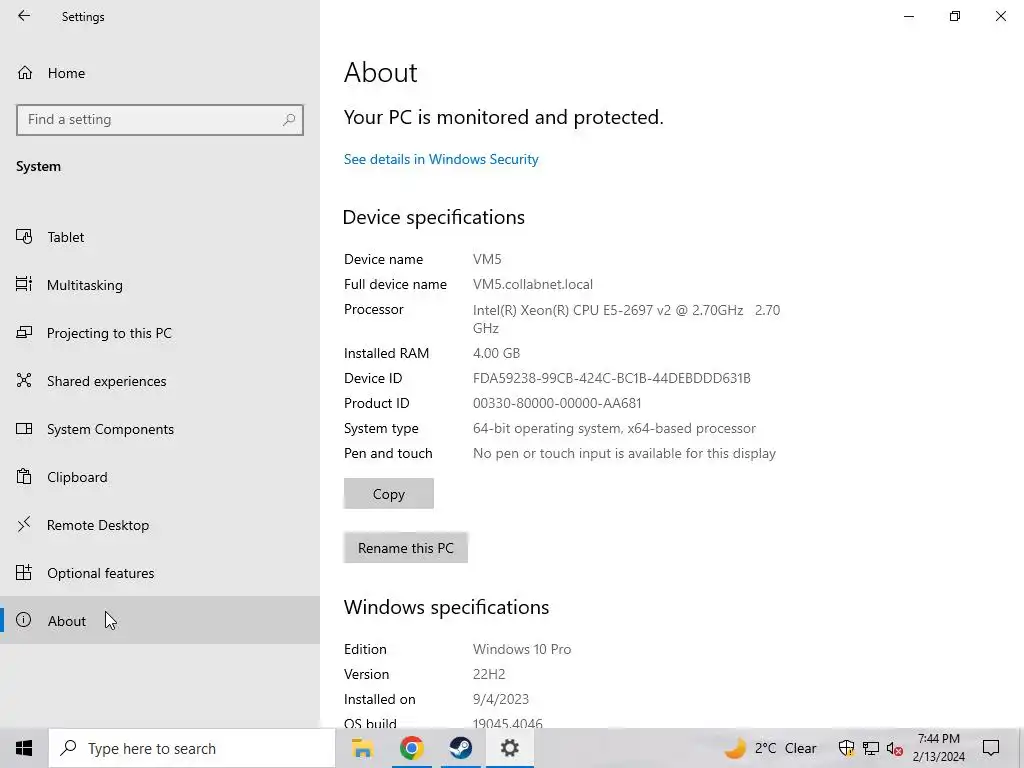This screenshot has width=1024, height=768.
Task: Click the Multitasking icon in sidebar
Action: point(24,284)
